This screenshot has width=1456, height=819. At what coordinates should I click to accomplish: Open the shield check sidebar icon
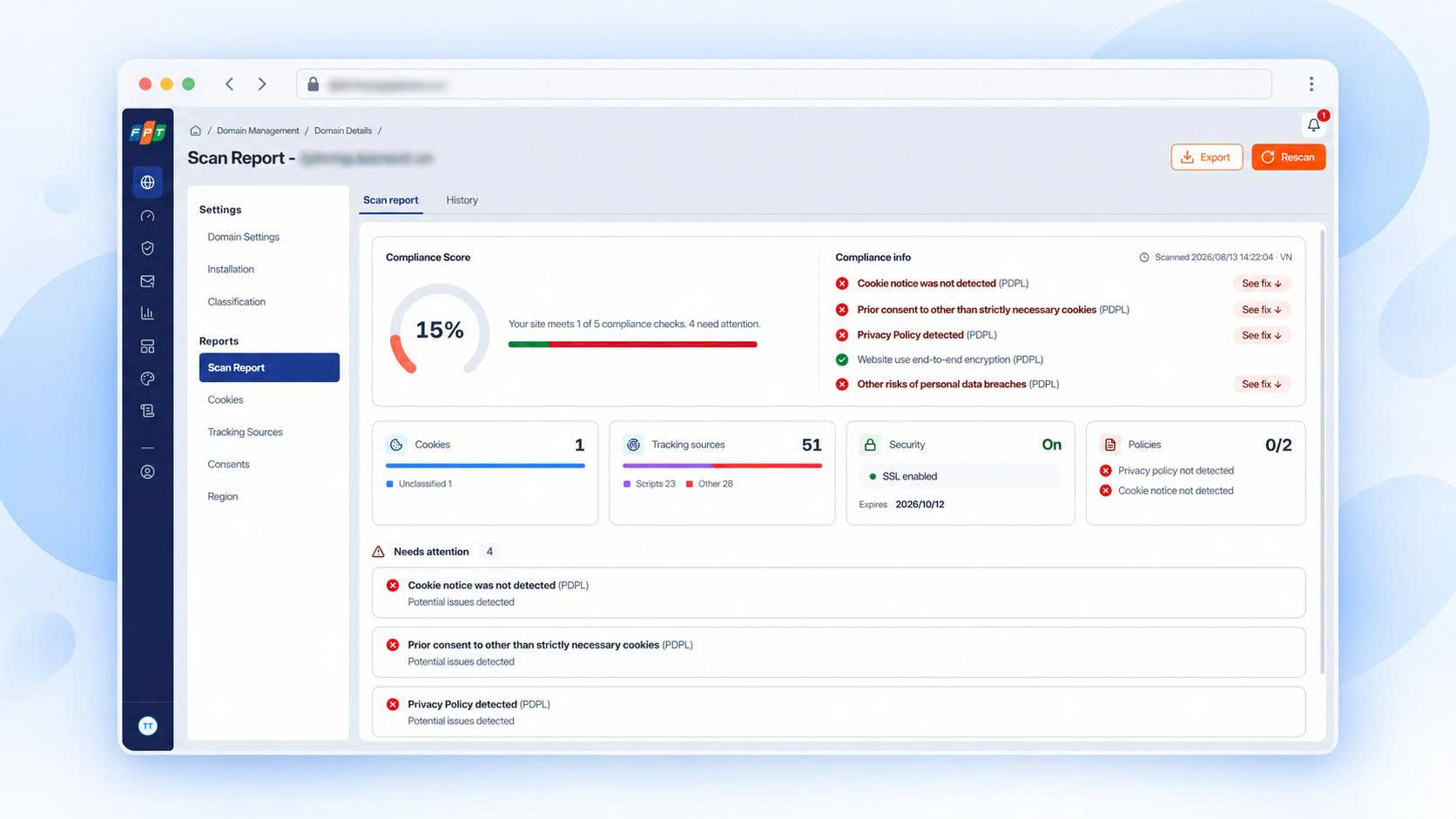147,248
